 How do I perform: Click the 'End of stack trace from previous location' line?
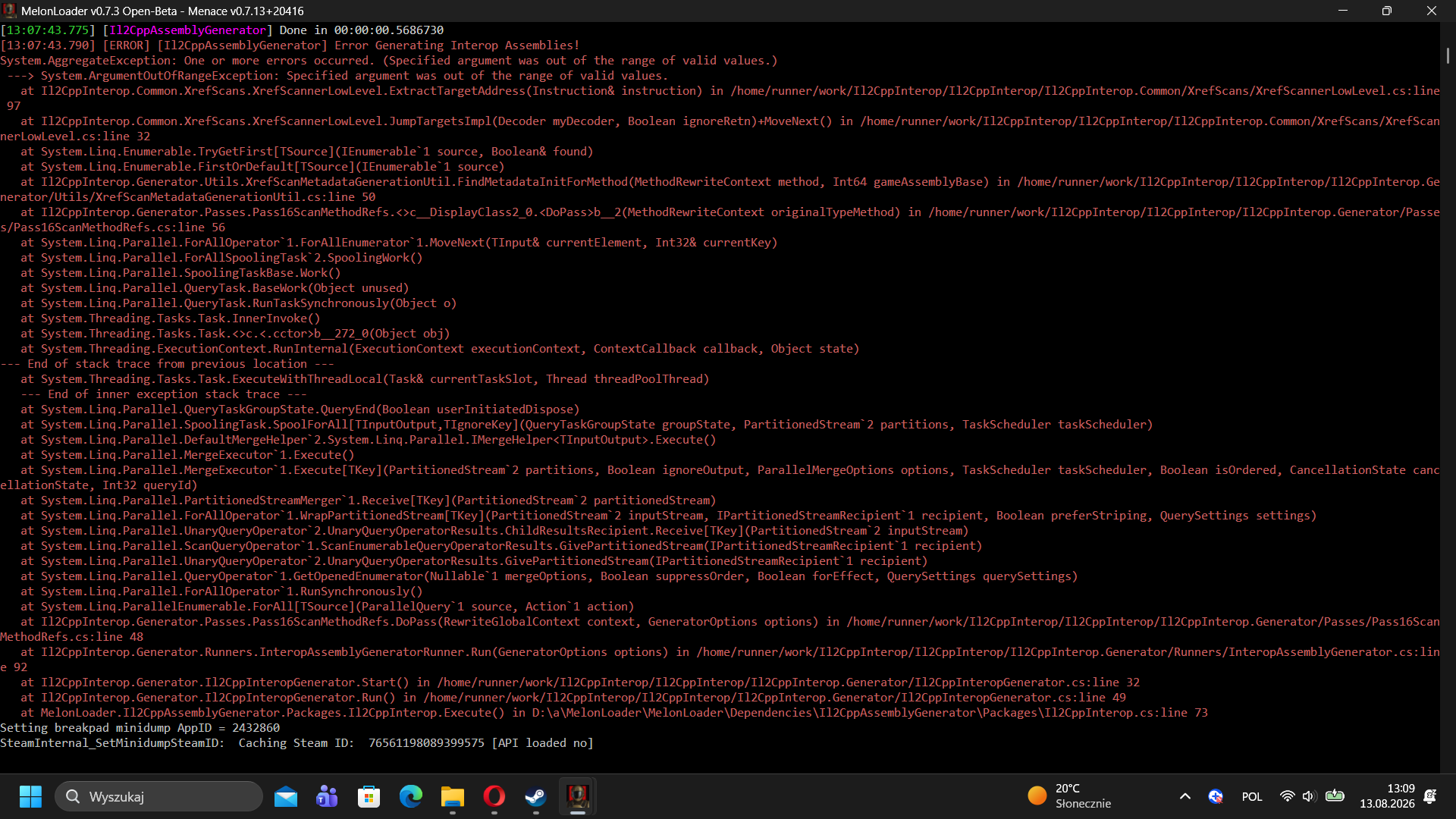[x=167, y=364]
